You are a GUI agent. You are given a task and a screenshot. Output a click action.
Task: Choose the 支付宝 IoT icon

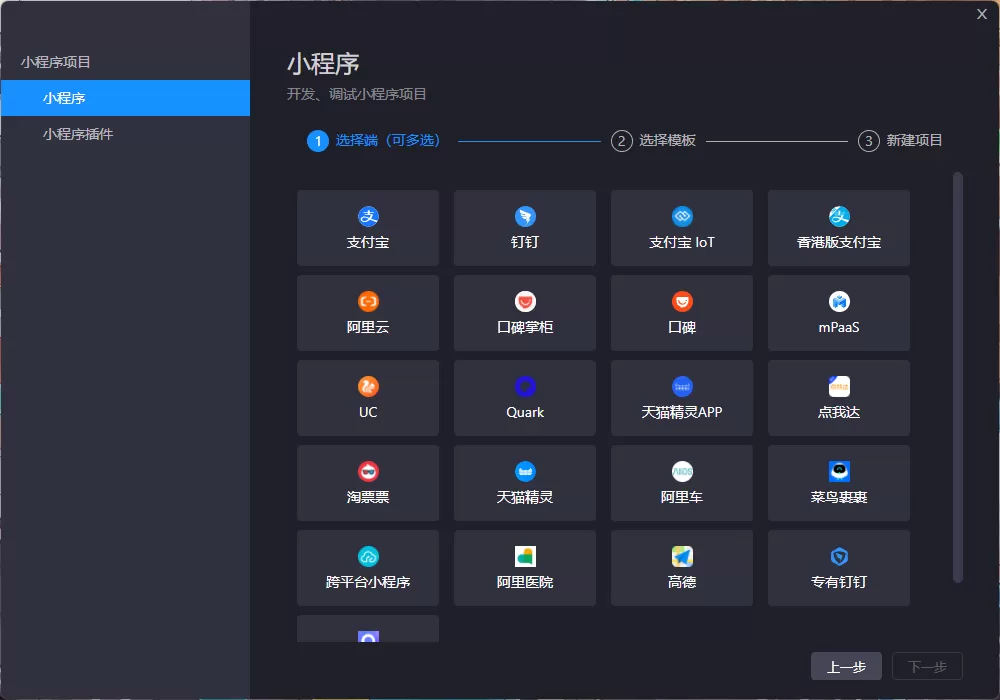pos(681,227)
